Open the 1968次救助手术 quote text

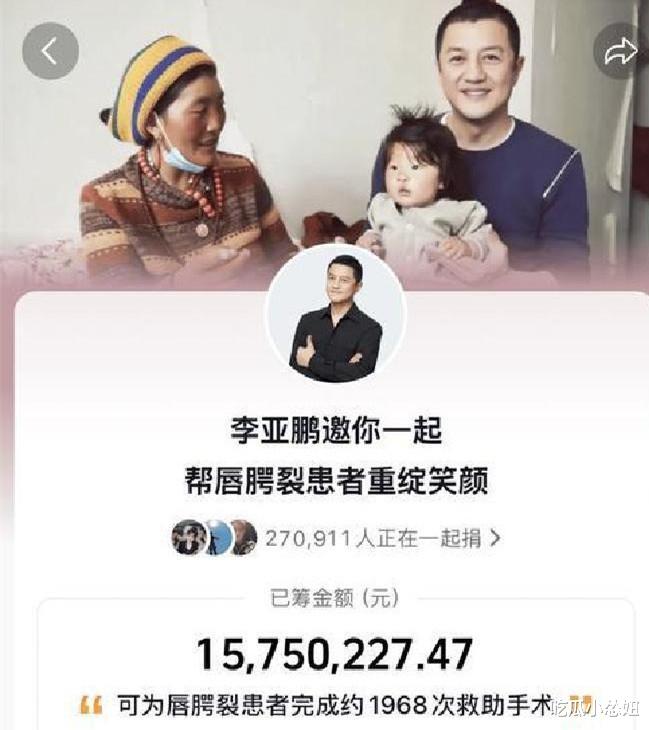pos(334,706)
